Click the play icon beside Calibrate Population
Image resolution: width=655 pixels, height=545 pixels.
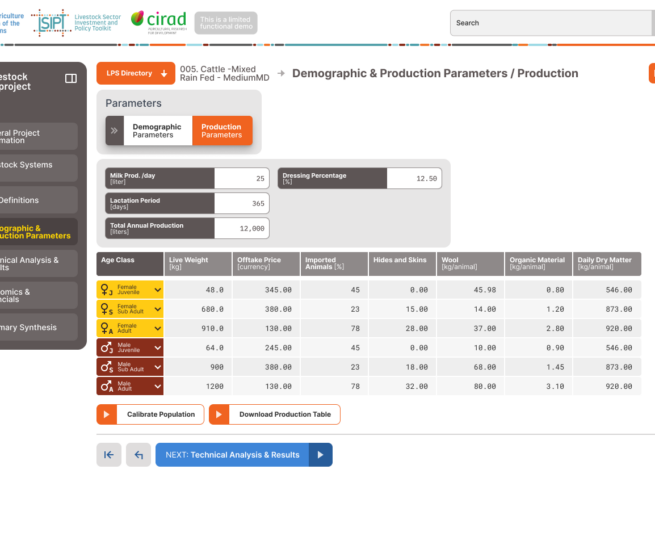[106, 414]
